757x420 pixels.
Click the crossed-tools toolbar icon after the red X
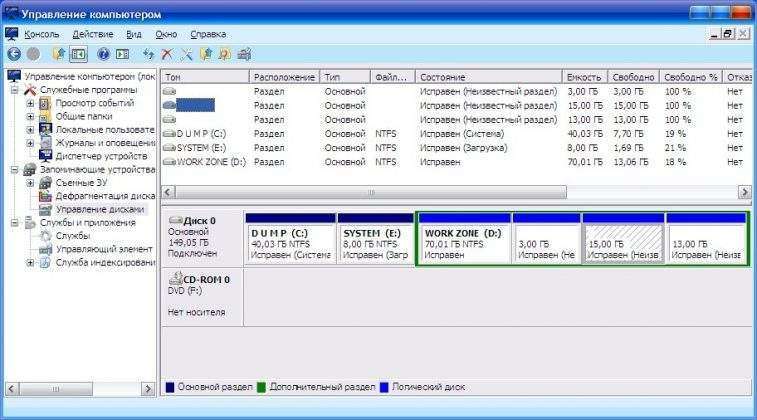pyautogui.click(x=186, y=54)
